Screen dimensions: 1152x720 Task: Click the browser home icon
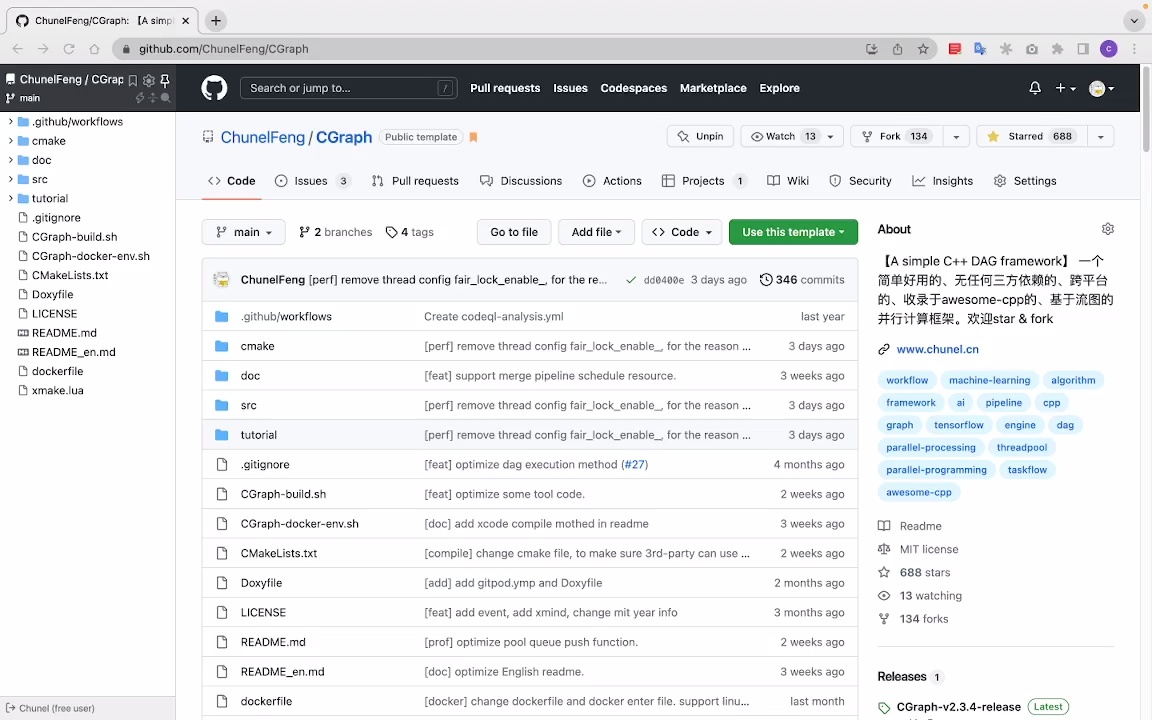(x=94, y=48)
